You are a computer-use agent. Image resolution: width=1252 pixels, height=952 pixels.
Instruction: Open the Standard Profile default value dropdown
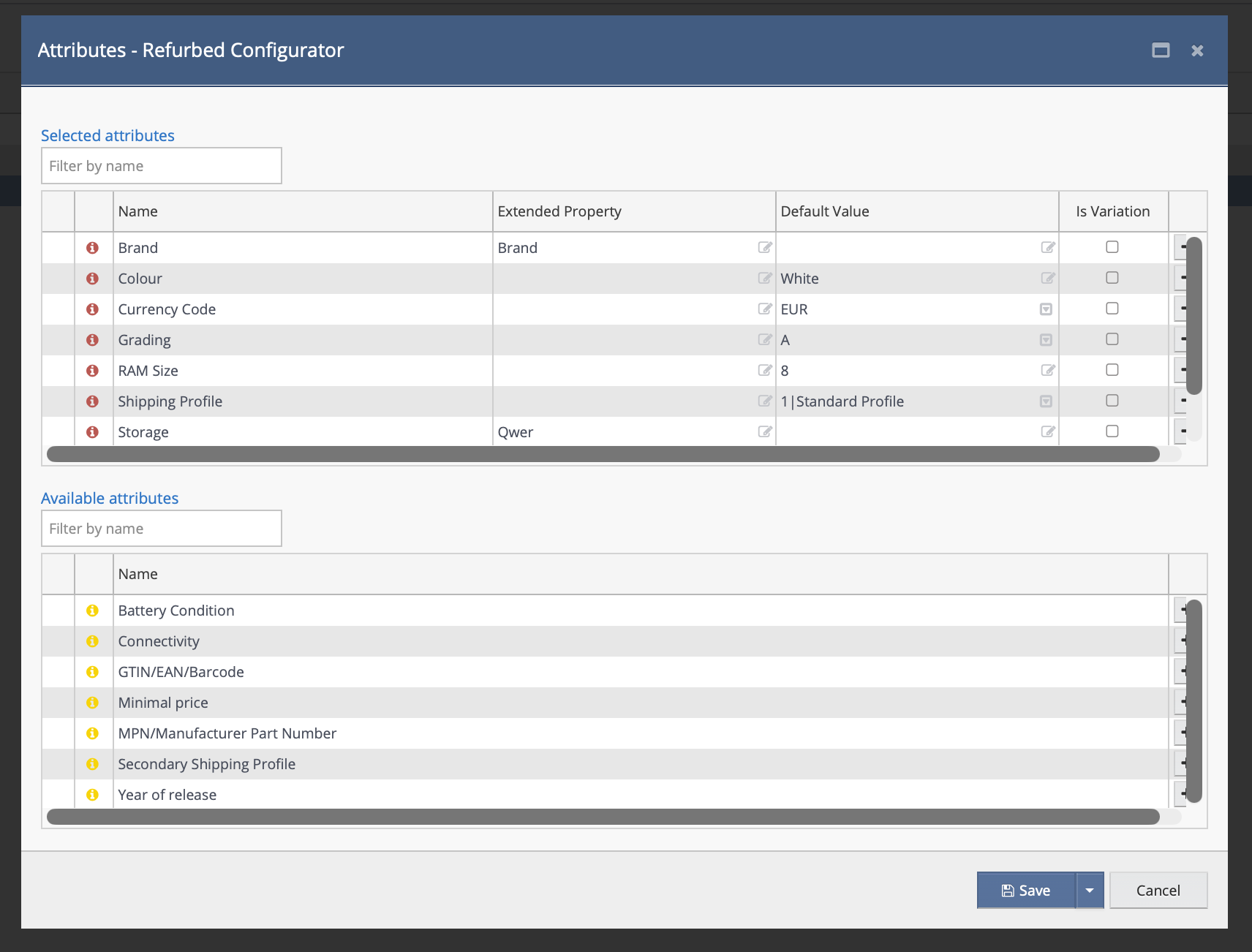(x=1046, y=401)
